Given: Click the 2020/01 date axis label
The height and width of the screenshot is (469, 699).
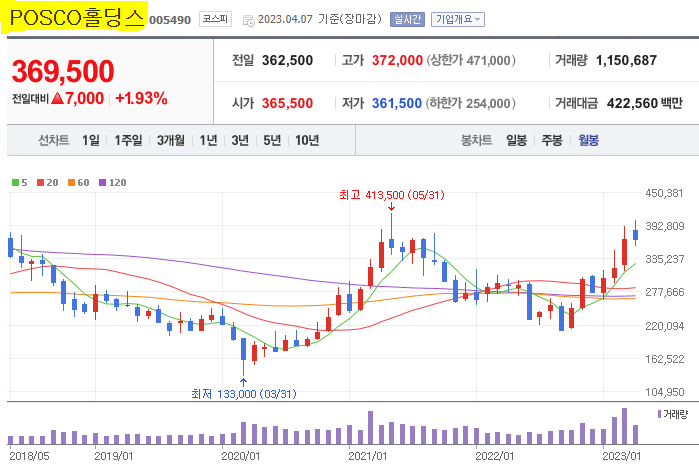Looking at the screenshot, I should tap(240, 456).
